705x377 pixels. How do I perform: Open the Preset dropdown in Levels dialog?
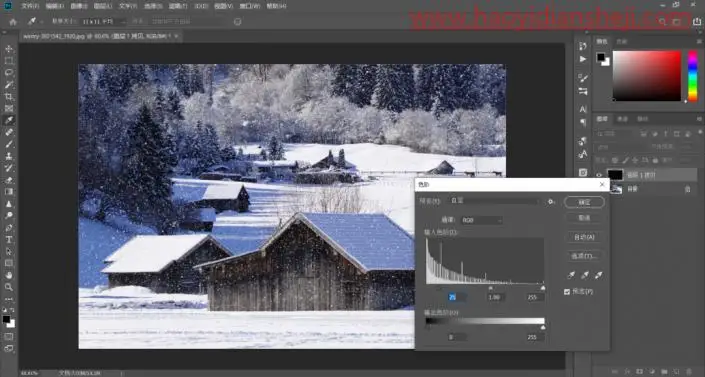coord(494,202)
